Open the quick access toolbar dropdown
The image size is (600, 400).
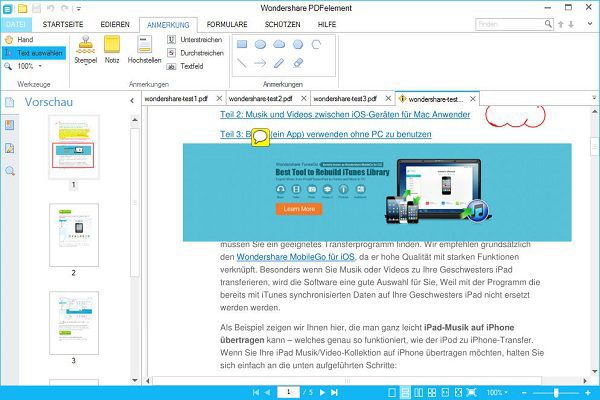click(78, 8)
